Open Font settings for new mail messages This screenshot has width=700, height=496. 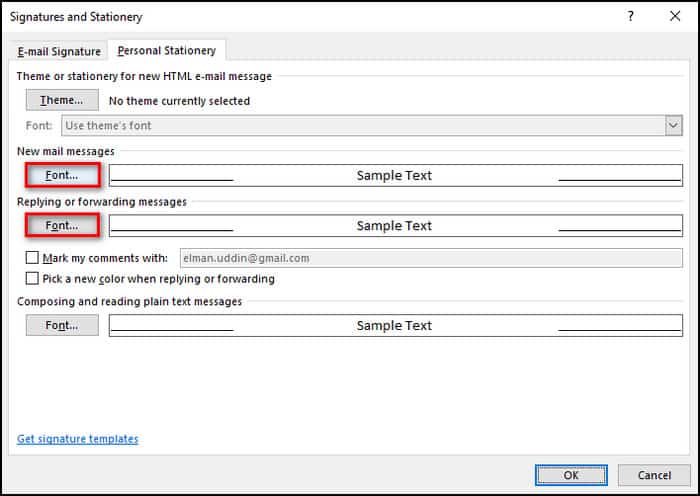point(62,175)
